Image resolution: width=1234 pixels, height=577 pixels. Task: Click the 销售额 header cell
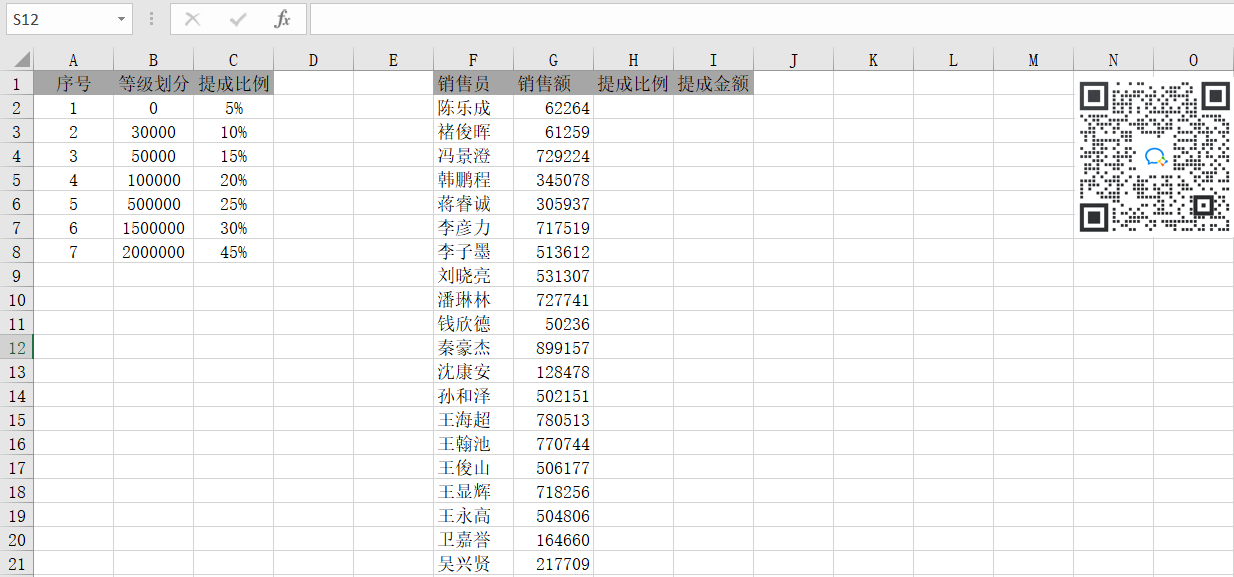pyautogui.click(x=553, y=84)
